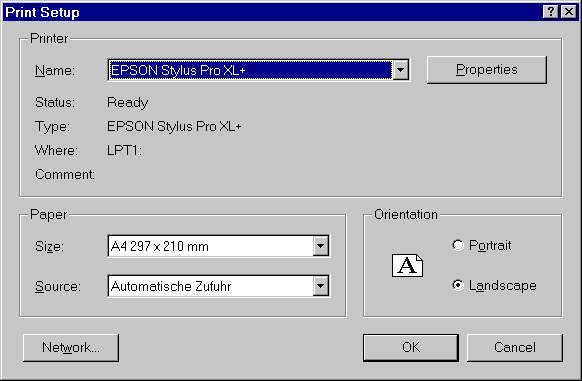Click the Where: label
582x381 pixels.
pos(56,150)
